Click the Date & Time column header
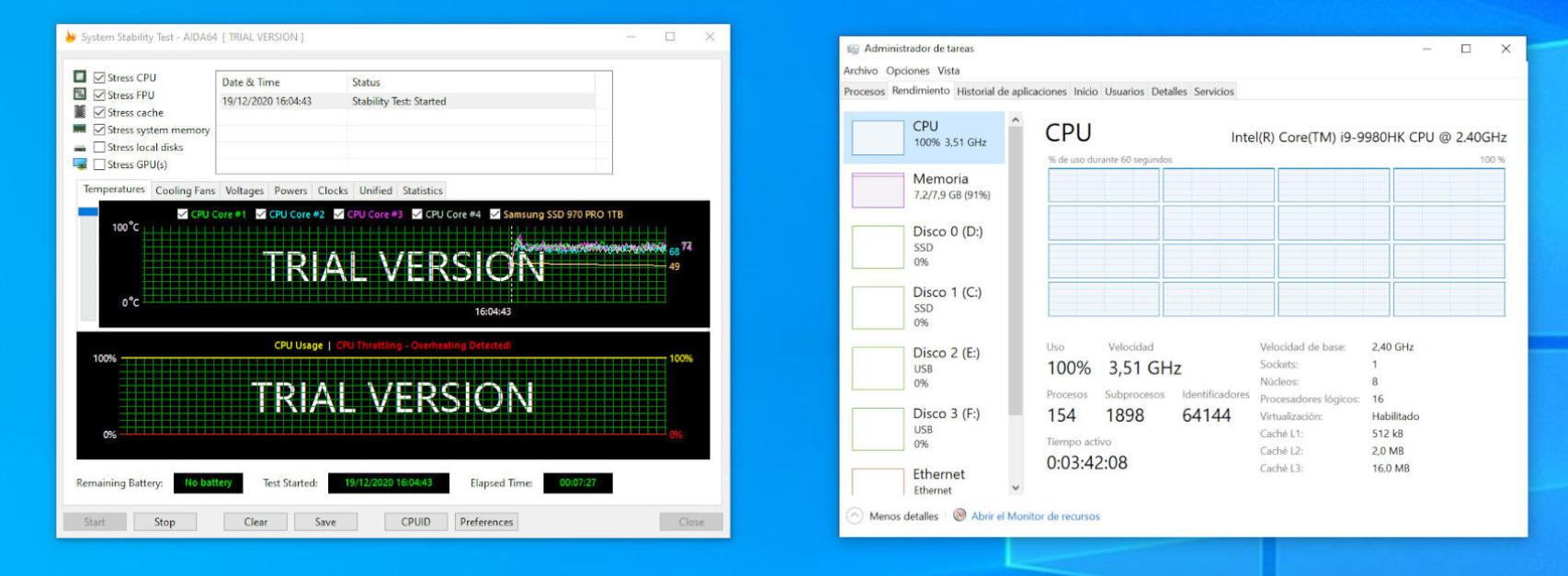This screenshot has width=1568, height=576. tap(282, 82)
